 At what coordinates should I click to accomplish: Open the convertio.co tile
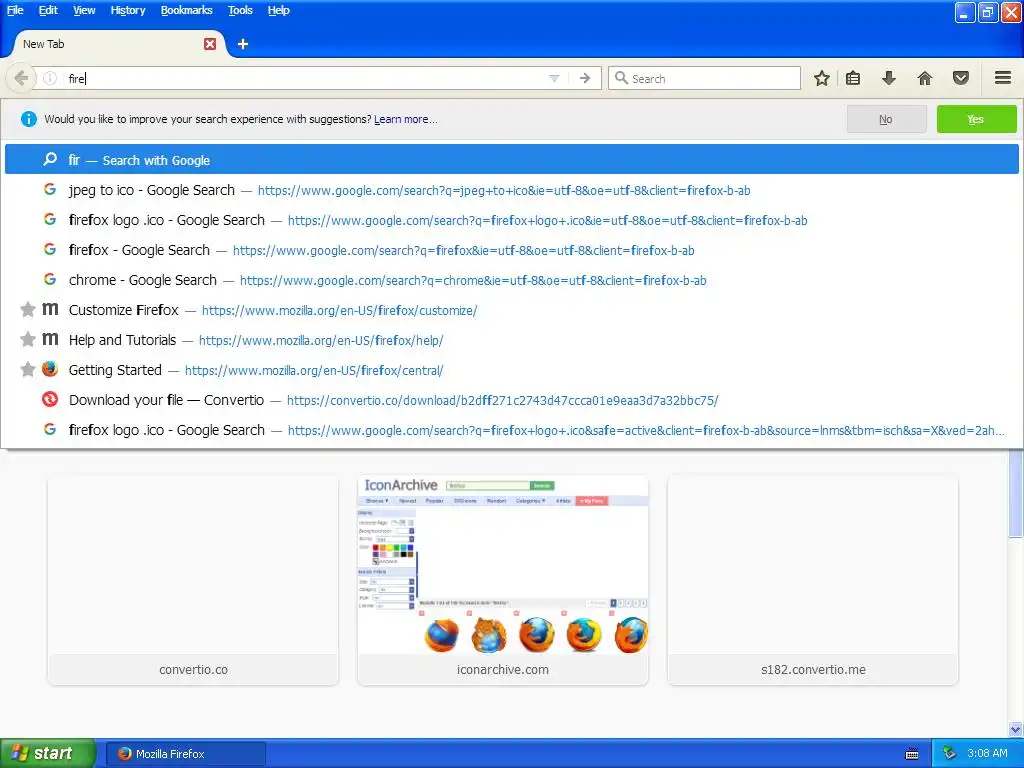(x=193, y=580)
